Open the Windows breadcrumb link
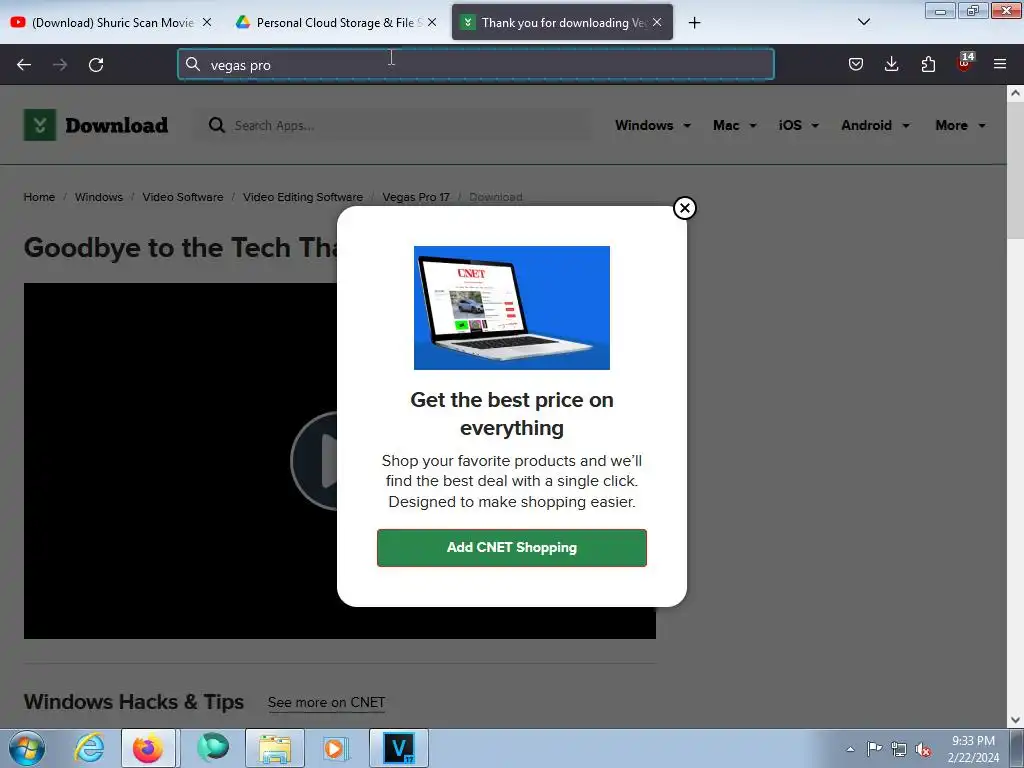The height and width of the screenshot is (768, 1024). coord(99,197)
